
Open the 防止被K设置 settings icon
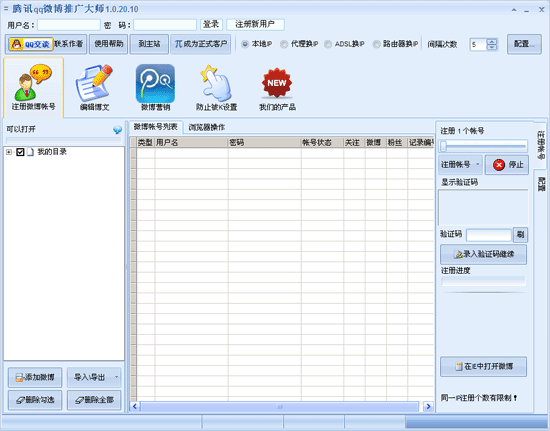click(216, 88)
